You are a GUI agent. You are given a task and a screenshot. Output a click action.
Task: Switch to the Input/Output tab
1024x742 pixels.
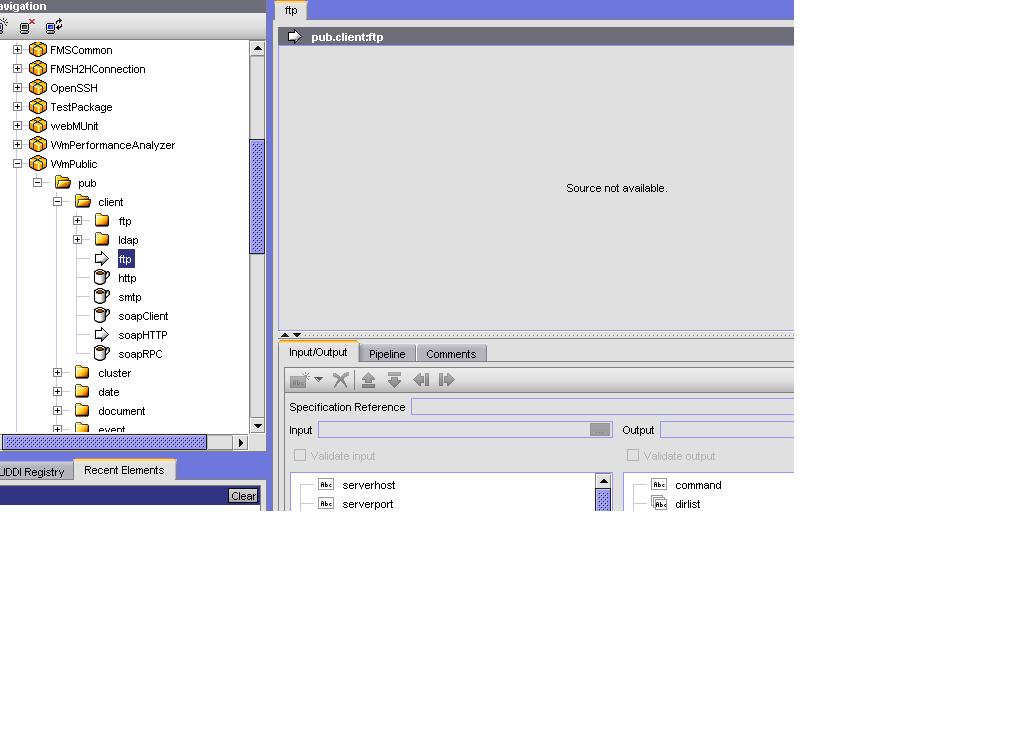click(x=319, y=352)
